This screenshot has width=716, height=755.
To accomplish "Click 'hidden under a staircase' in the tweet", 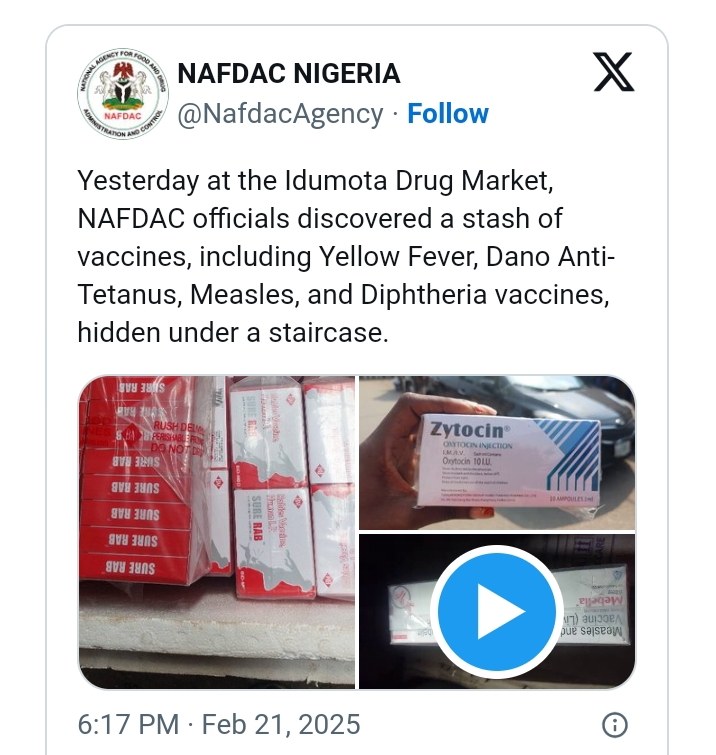I will (232, 333).
